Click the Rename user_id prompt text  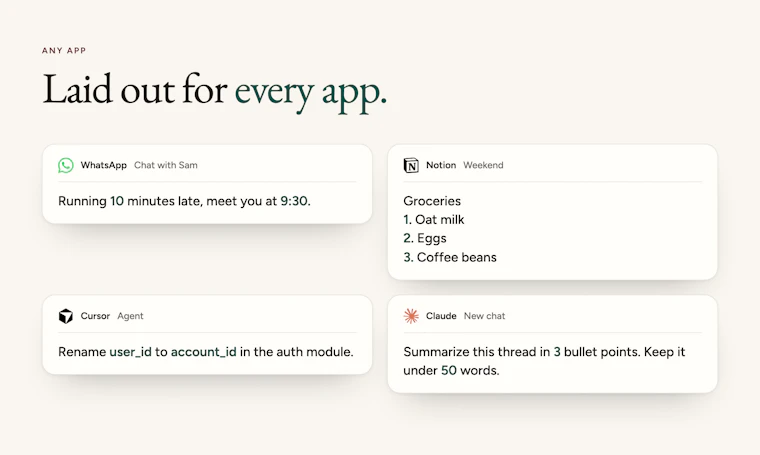coord(206,352)
